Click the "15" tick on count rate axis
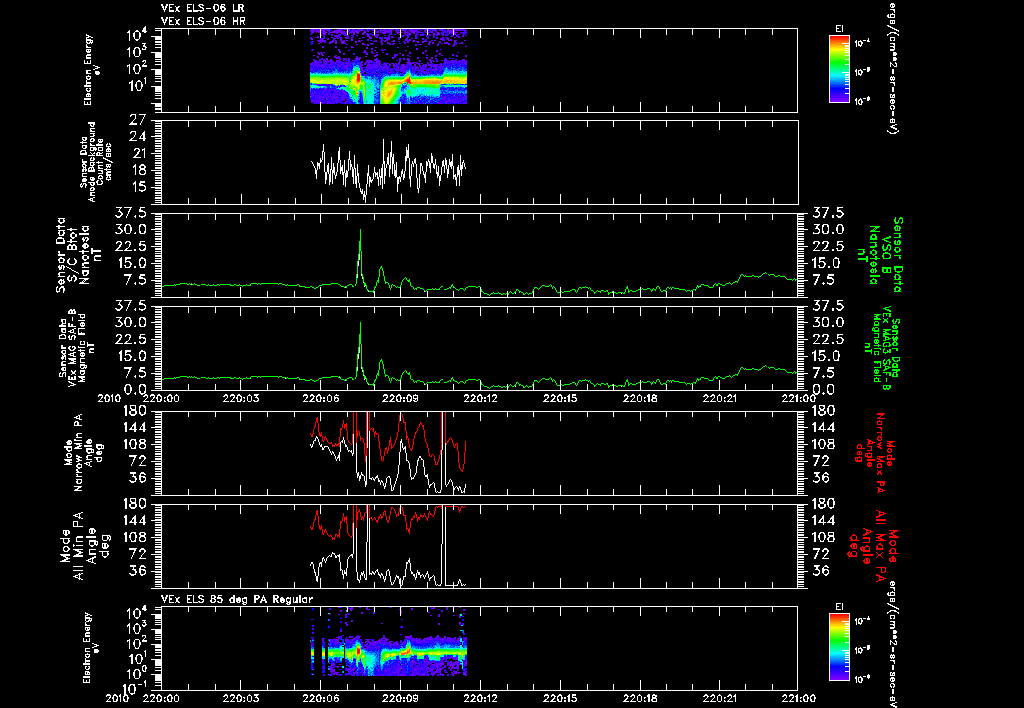This screenshot has width=1024, height=708. (x=138, y=187)
